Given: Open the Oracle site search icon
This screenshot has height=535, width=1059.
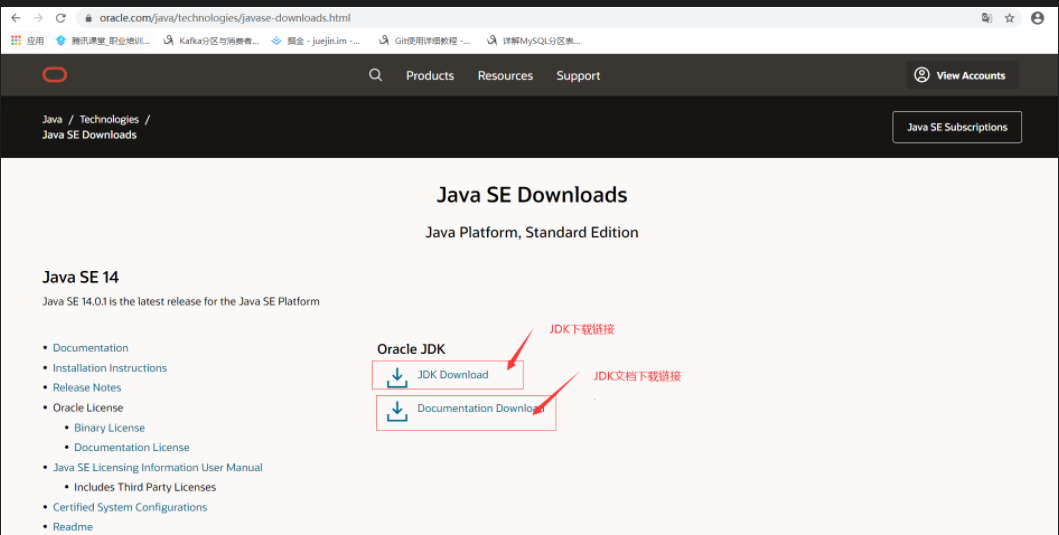Looking at the screenshot, I should [376, 75].
